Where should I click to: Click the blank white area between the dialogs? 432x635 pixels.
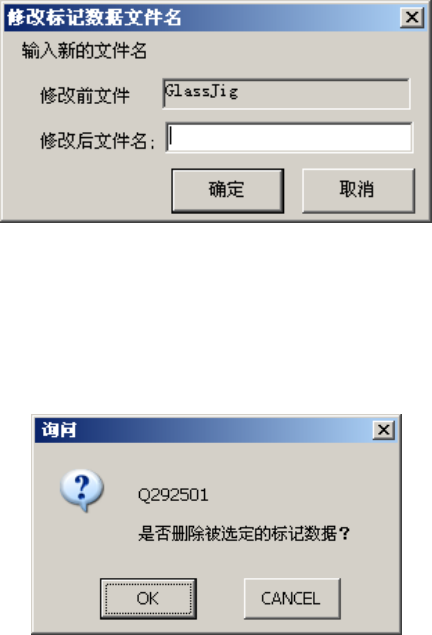[x=216, y=318]
